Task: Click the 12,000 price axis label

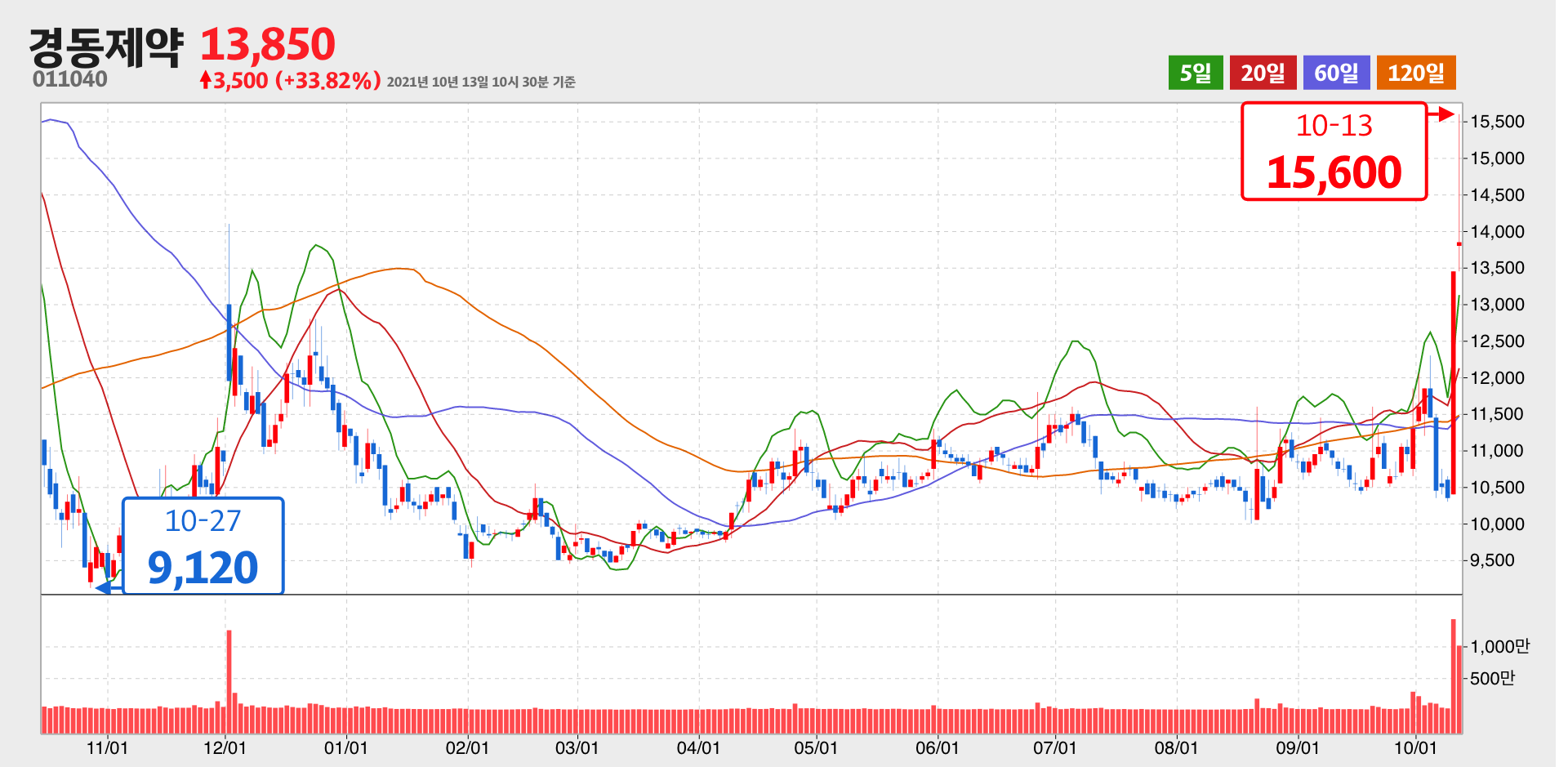Action: tap(1497, 378)
